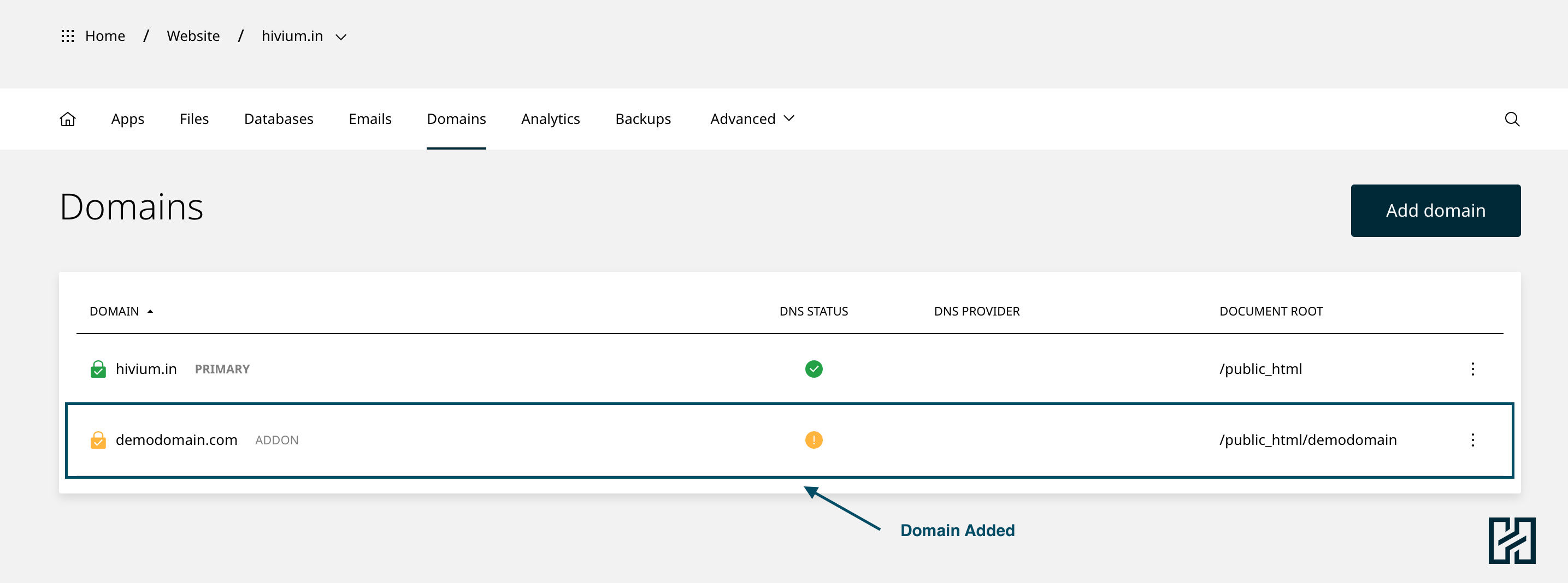Image resolution: width=1568 pixels, height=583 pixels.
Task: Expand the hivium.in breadcrumb dropdown
Action: [x=341, y=37]
